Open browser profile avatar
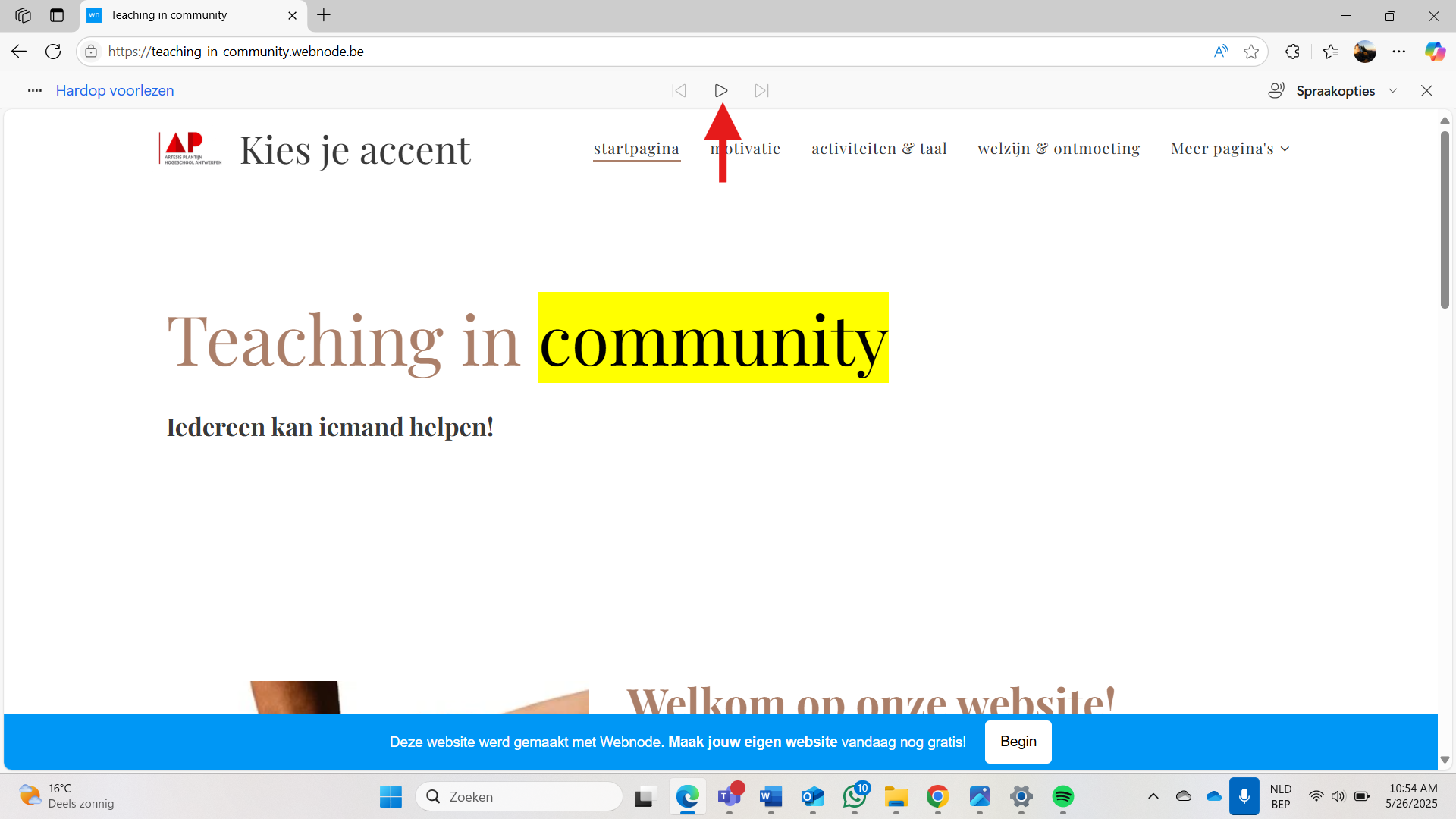 [1365, 52]
